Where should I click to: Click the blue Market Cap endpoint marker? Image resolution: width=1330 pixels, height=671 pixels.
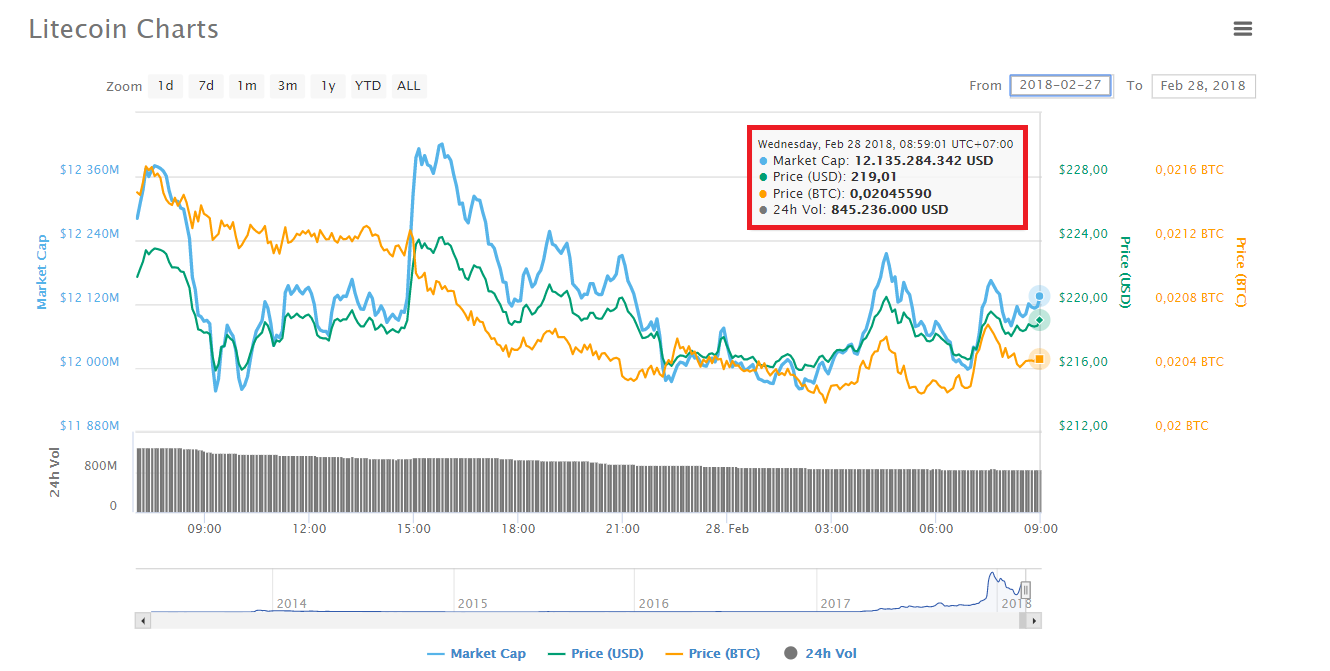(x=1040, y=296)
